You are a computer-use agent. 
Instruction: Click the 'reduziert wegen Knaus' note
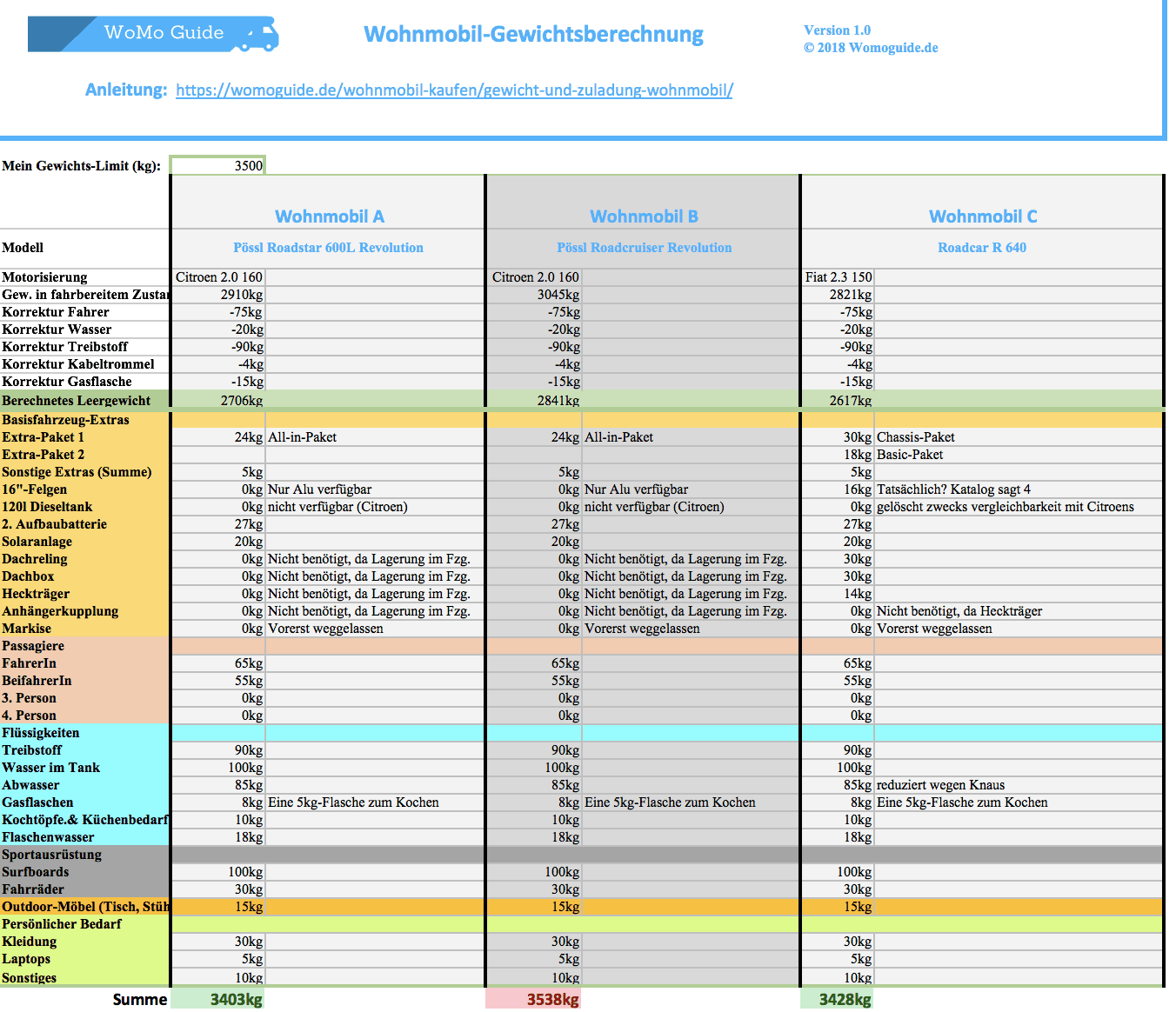pyautogui.click(x=1018, y=785)
